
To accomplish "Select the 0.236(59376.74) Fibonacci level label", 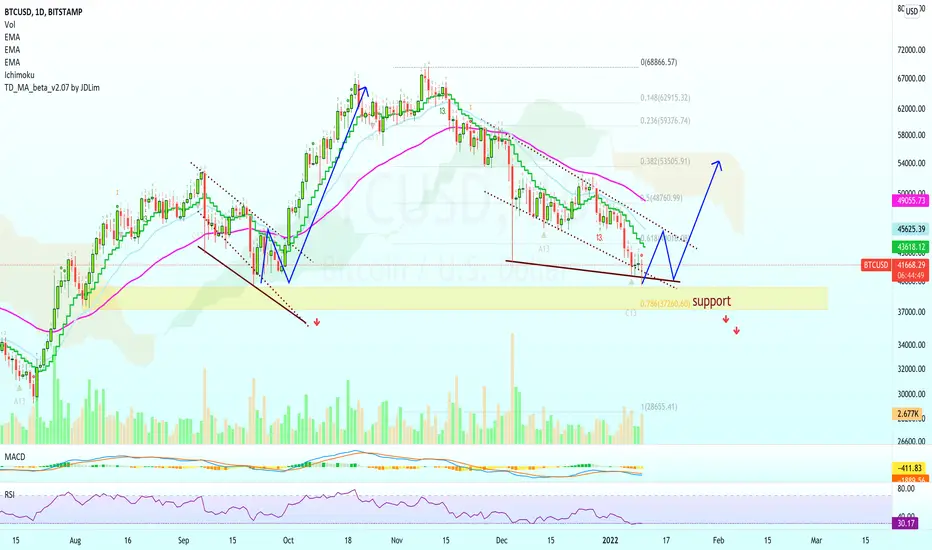I will point(665,121).
